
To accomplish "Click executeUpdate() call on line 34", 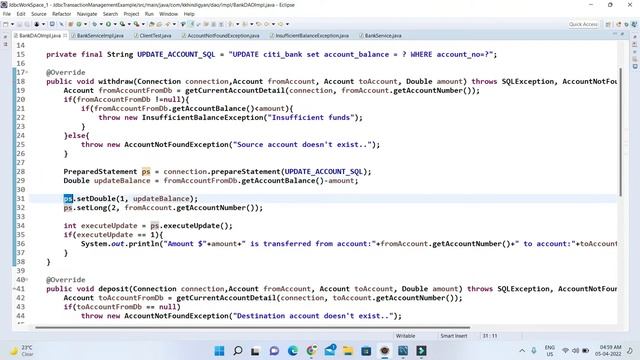I will point(198,226).
